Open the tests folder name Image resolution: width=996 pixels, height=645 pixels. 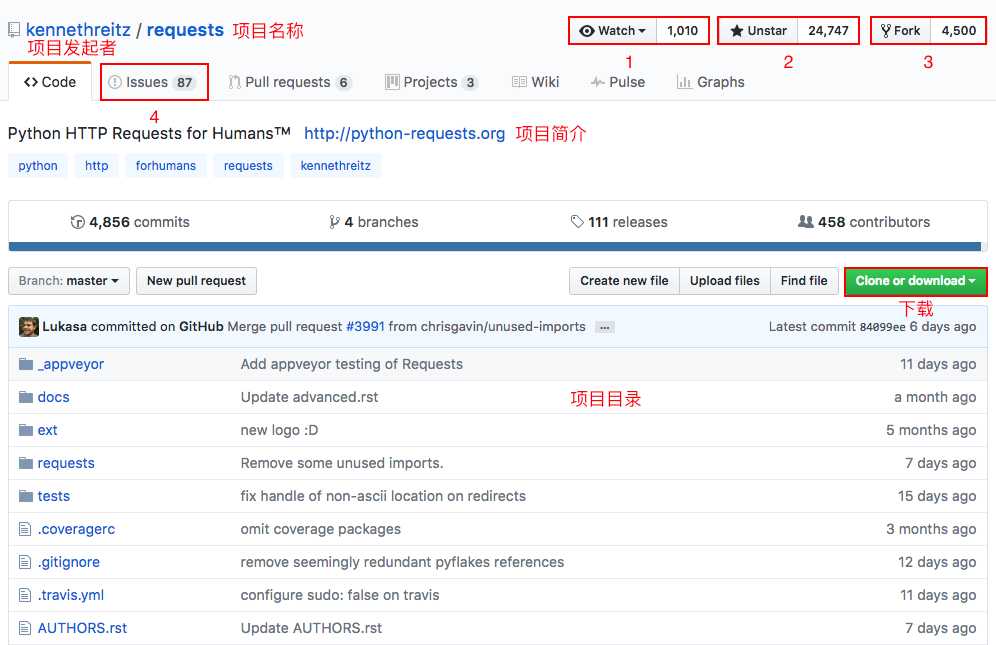coord(53,496)
